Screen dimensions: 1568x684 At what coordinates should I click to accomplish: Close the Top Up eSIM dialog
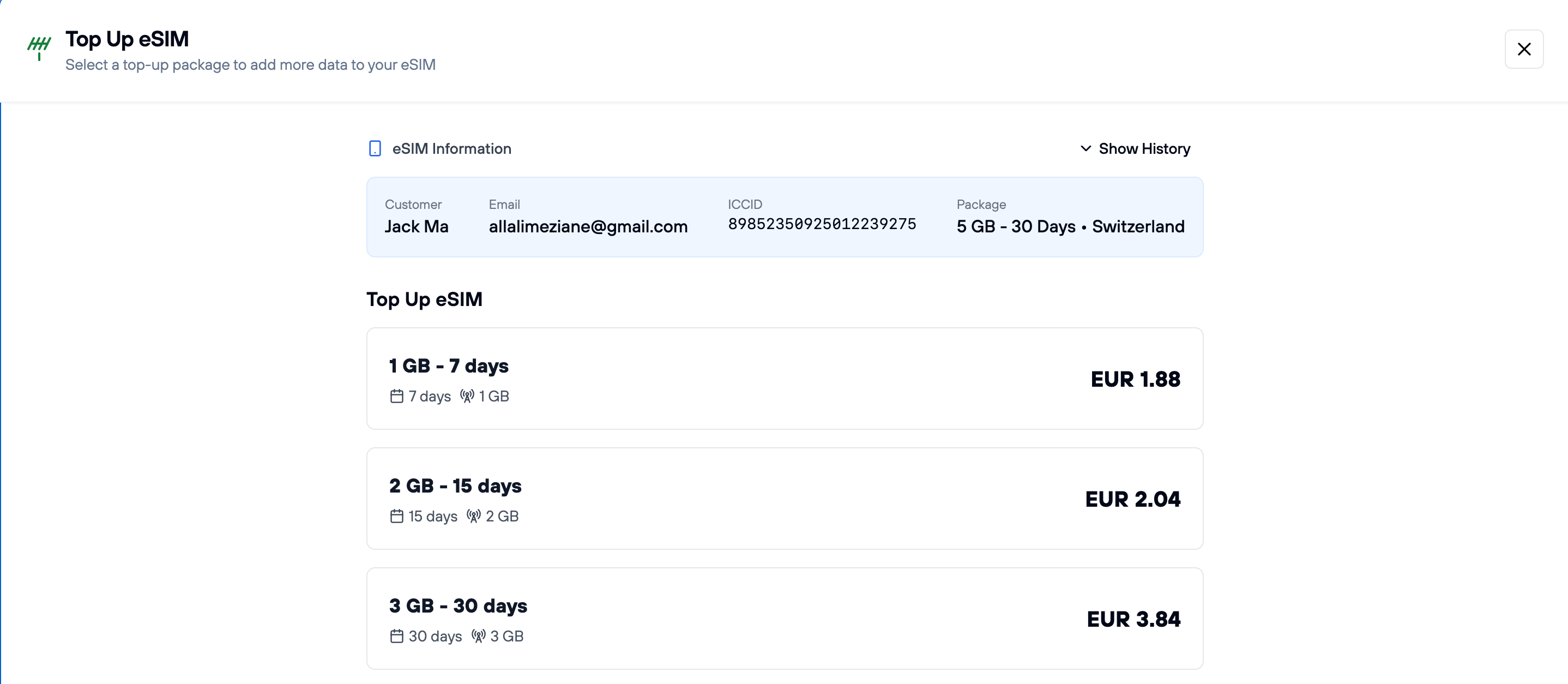tap(1523, 49)
